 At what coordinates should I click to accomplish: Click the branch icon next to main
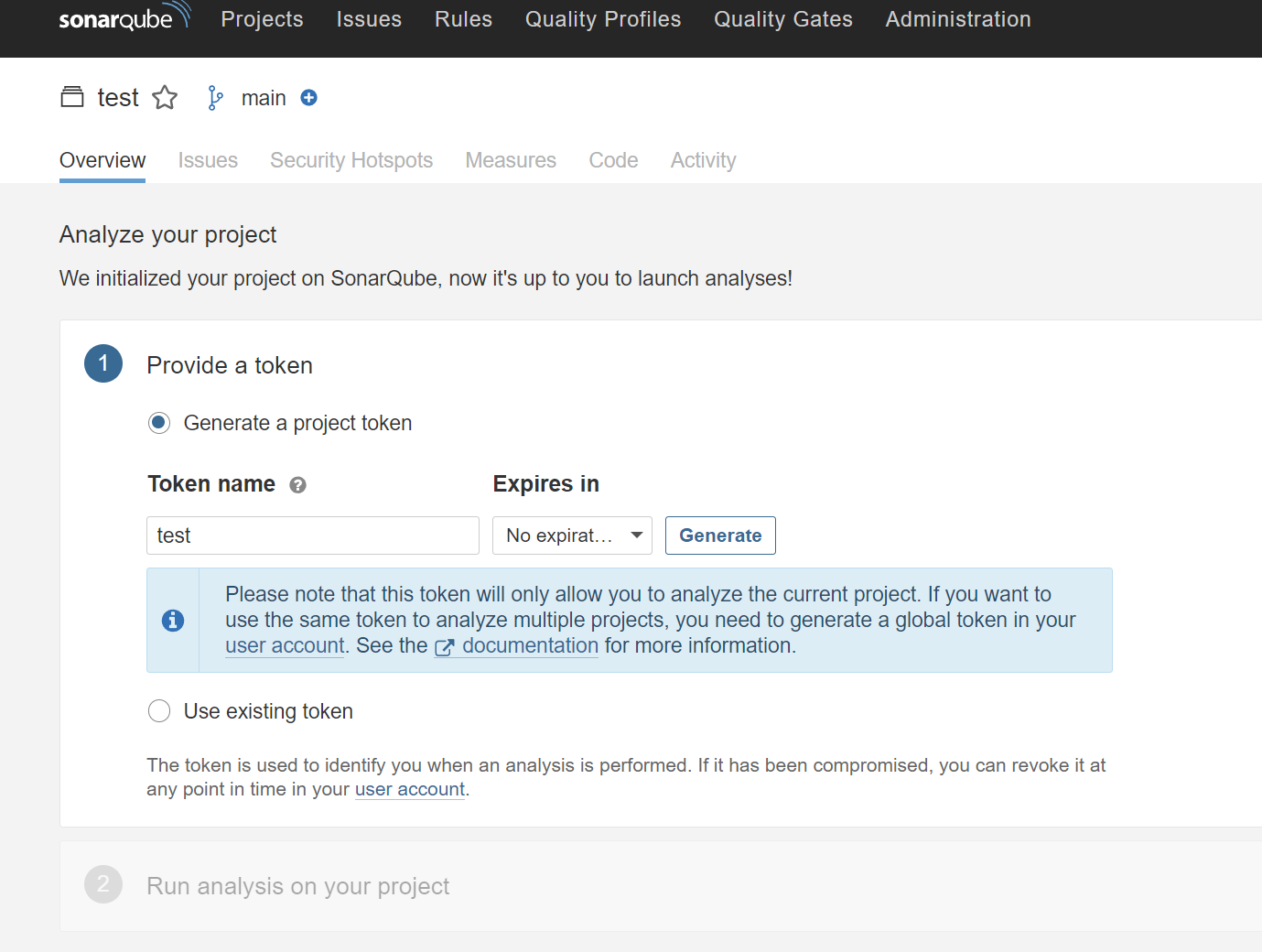[x=215, y=98]
